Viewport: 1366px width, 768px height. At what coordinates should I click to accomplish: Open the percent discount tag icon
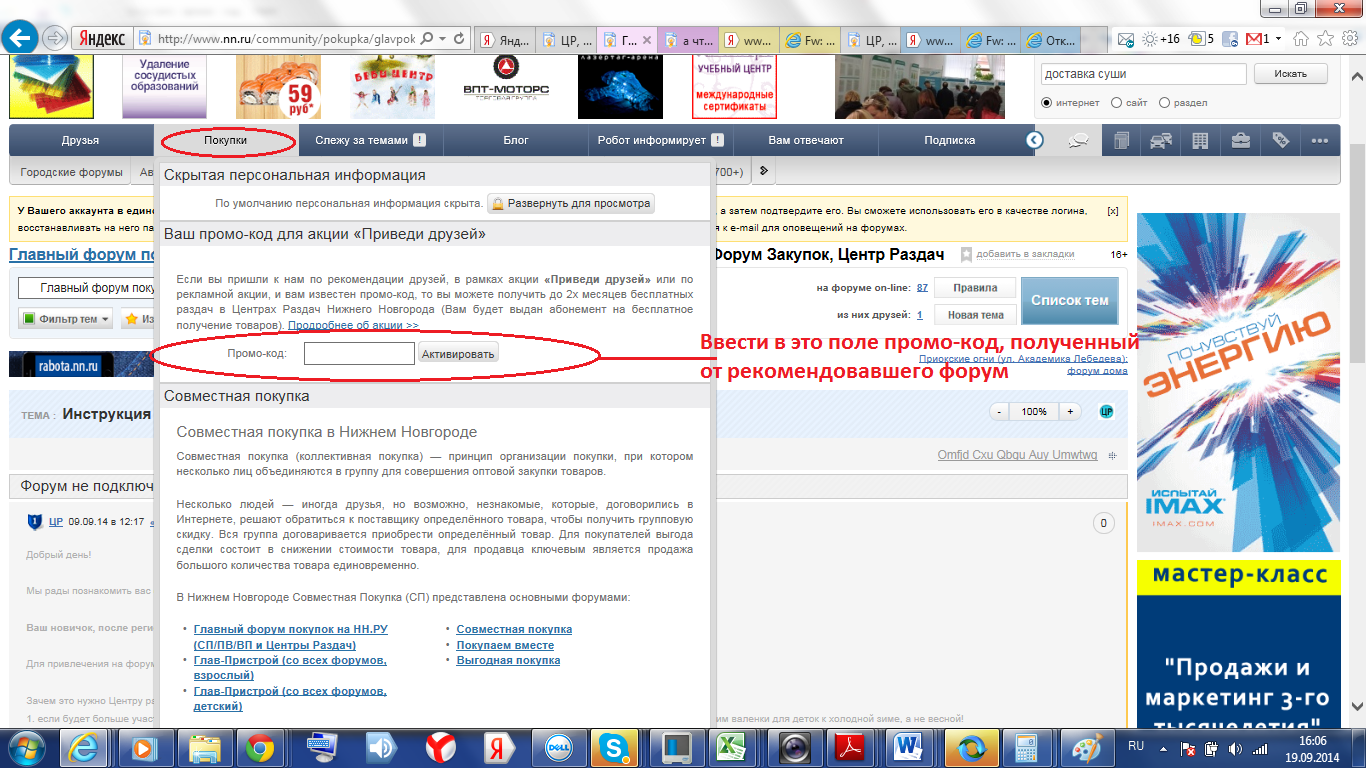[1280, 141]
